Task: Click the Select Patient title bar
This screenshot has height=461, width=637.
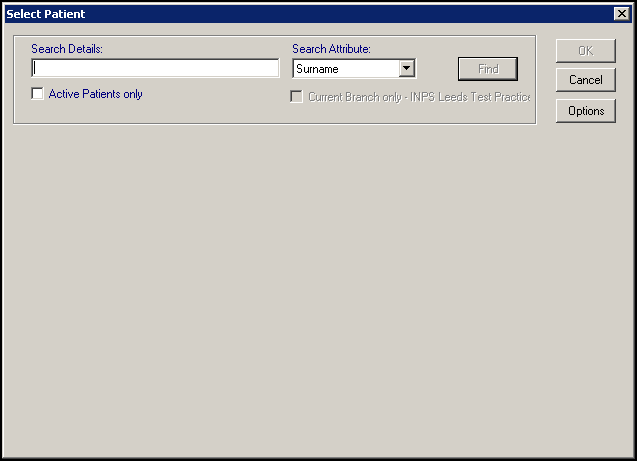Action: tap(300, 14)
